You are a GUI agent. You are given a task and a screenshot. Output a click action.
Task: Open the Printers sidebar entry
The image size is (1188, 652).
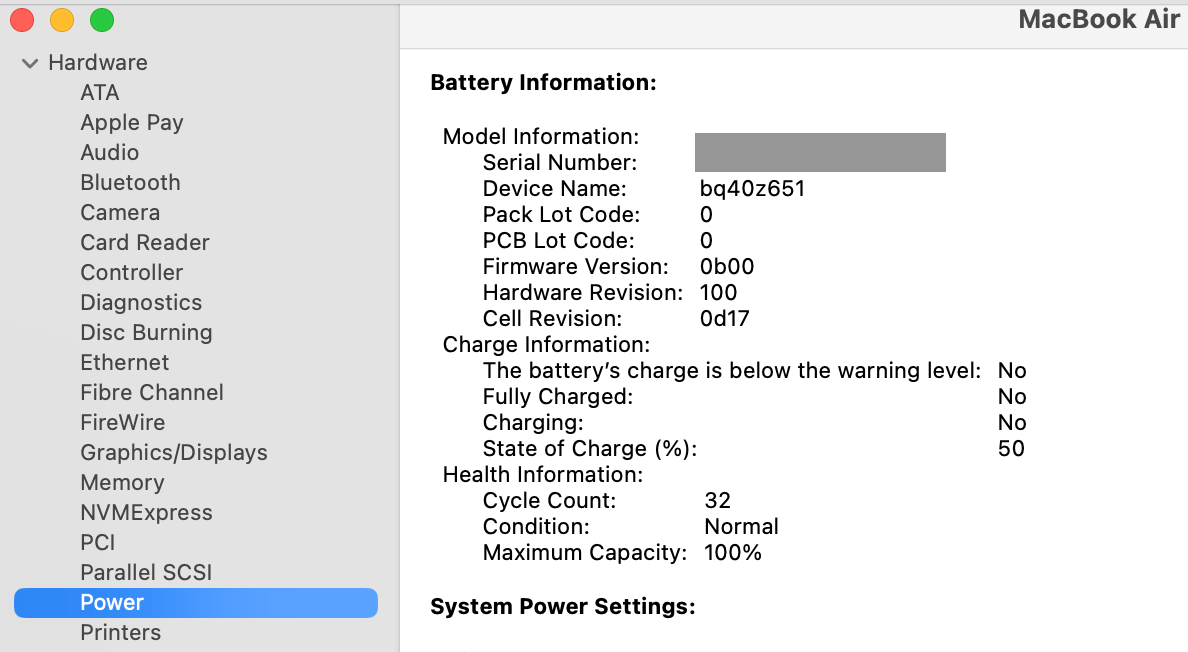pyautogui.click(x=120, y=632)
